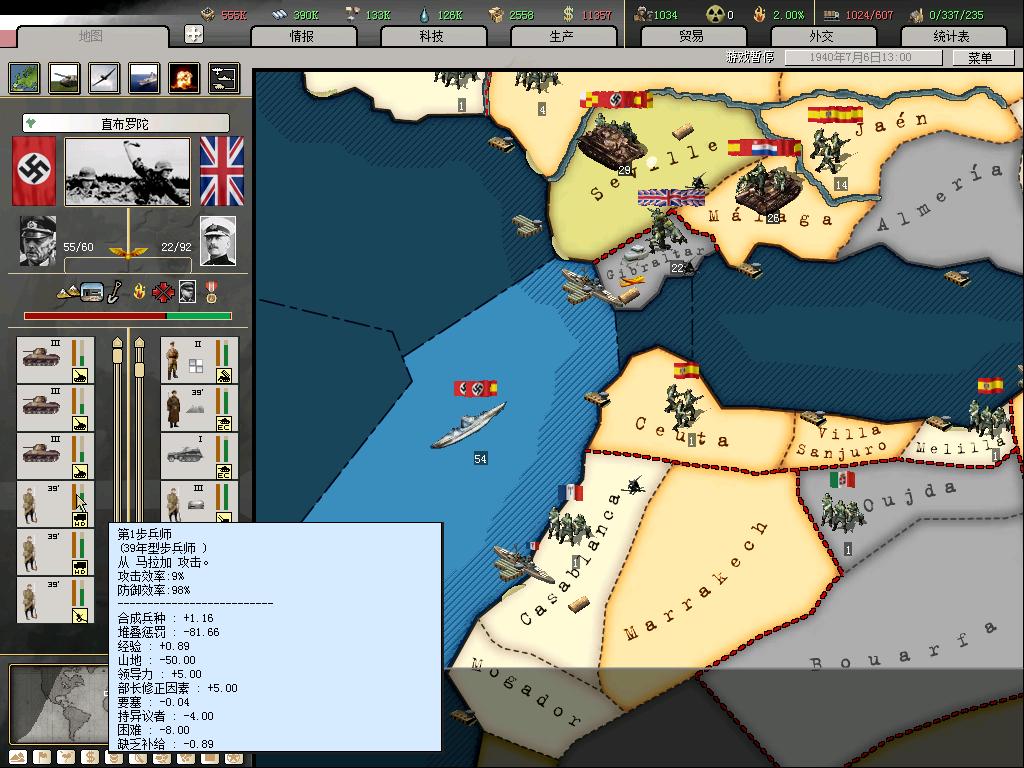Viewport: 1024px width, 768px height.
Task: Click the red cross modifier icon
Action: click(x=163, y=293)
